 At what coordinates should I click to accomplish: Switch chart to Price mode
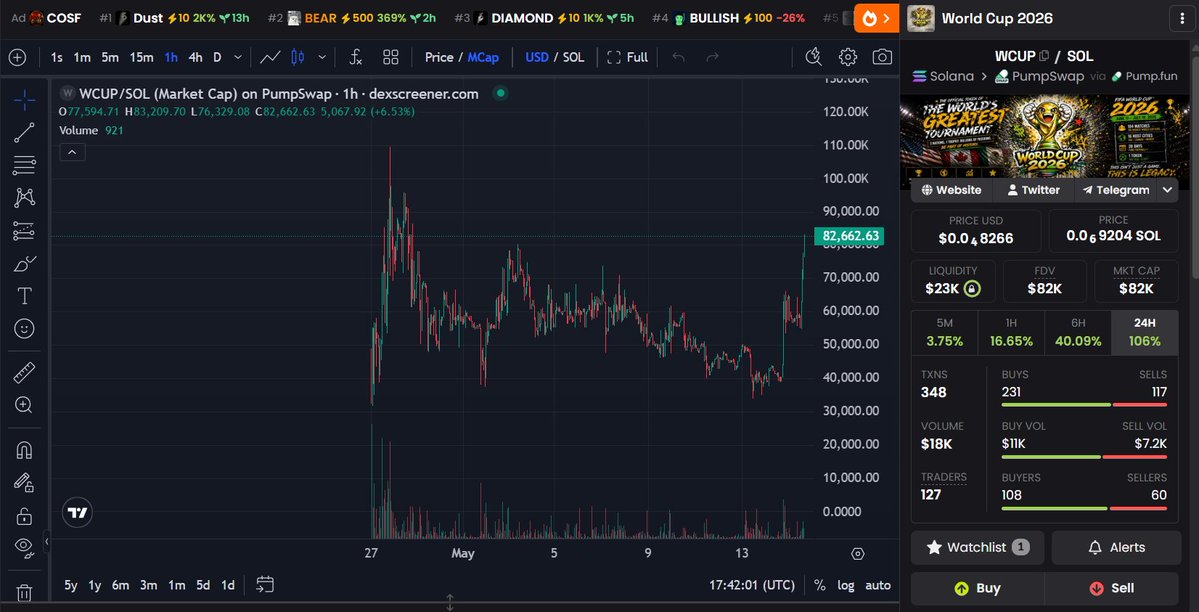(440, 57)
